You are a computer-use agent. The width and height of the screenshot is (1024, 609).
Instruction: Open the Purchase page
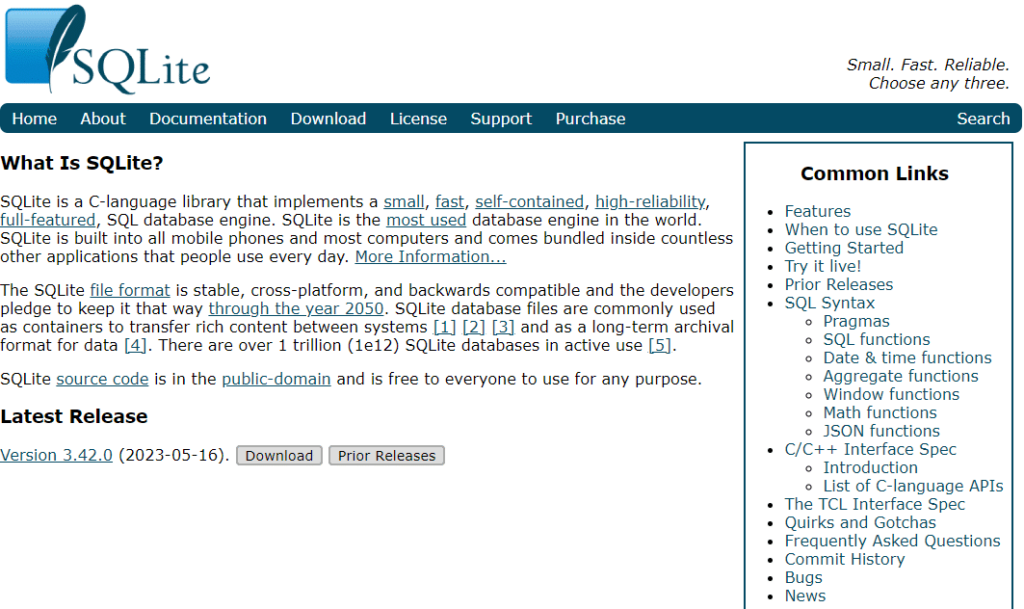coord(590,118)
